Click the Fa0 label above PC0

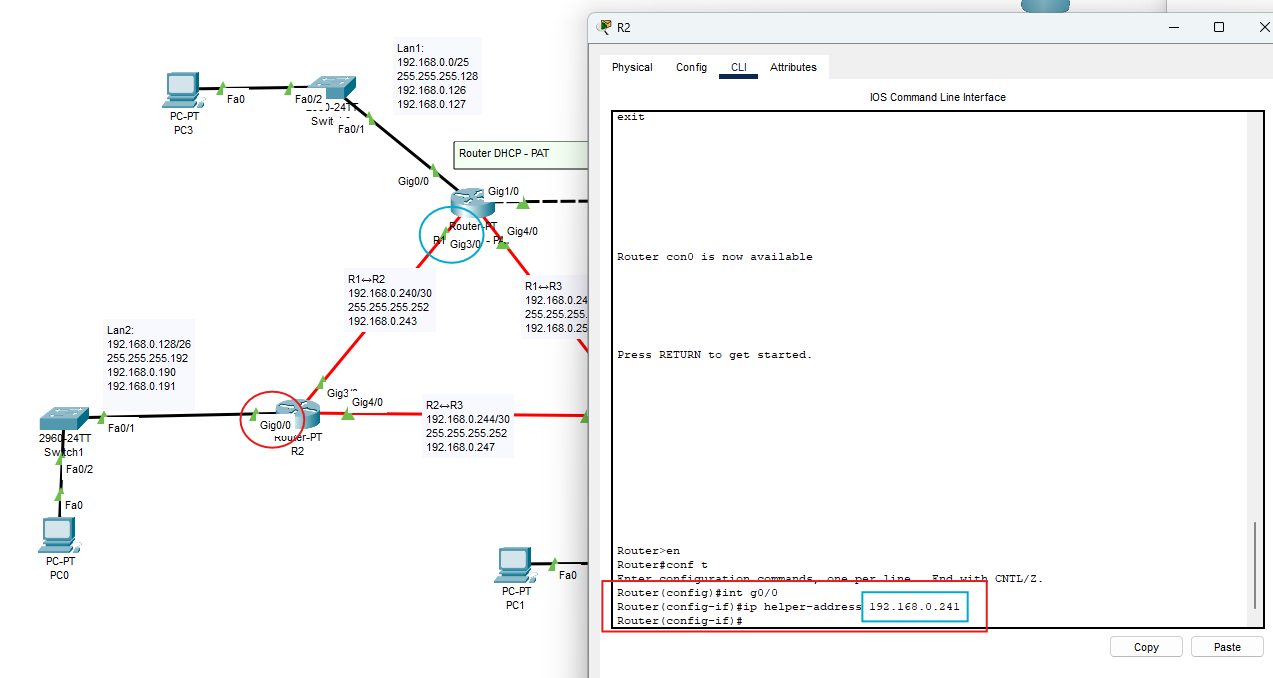coord(74,505)
